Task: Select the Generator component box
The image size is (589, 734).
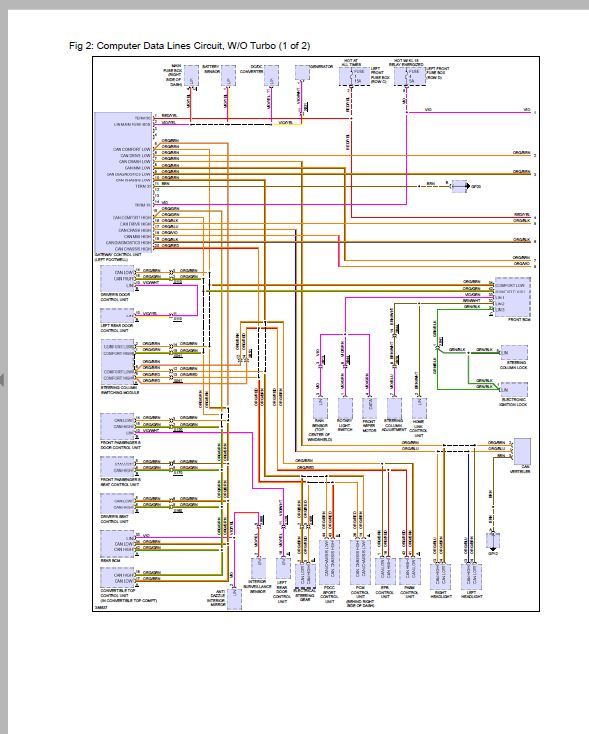Action: 302,73
